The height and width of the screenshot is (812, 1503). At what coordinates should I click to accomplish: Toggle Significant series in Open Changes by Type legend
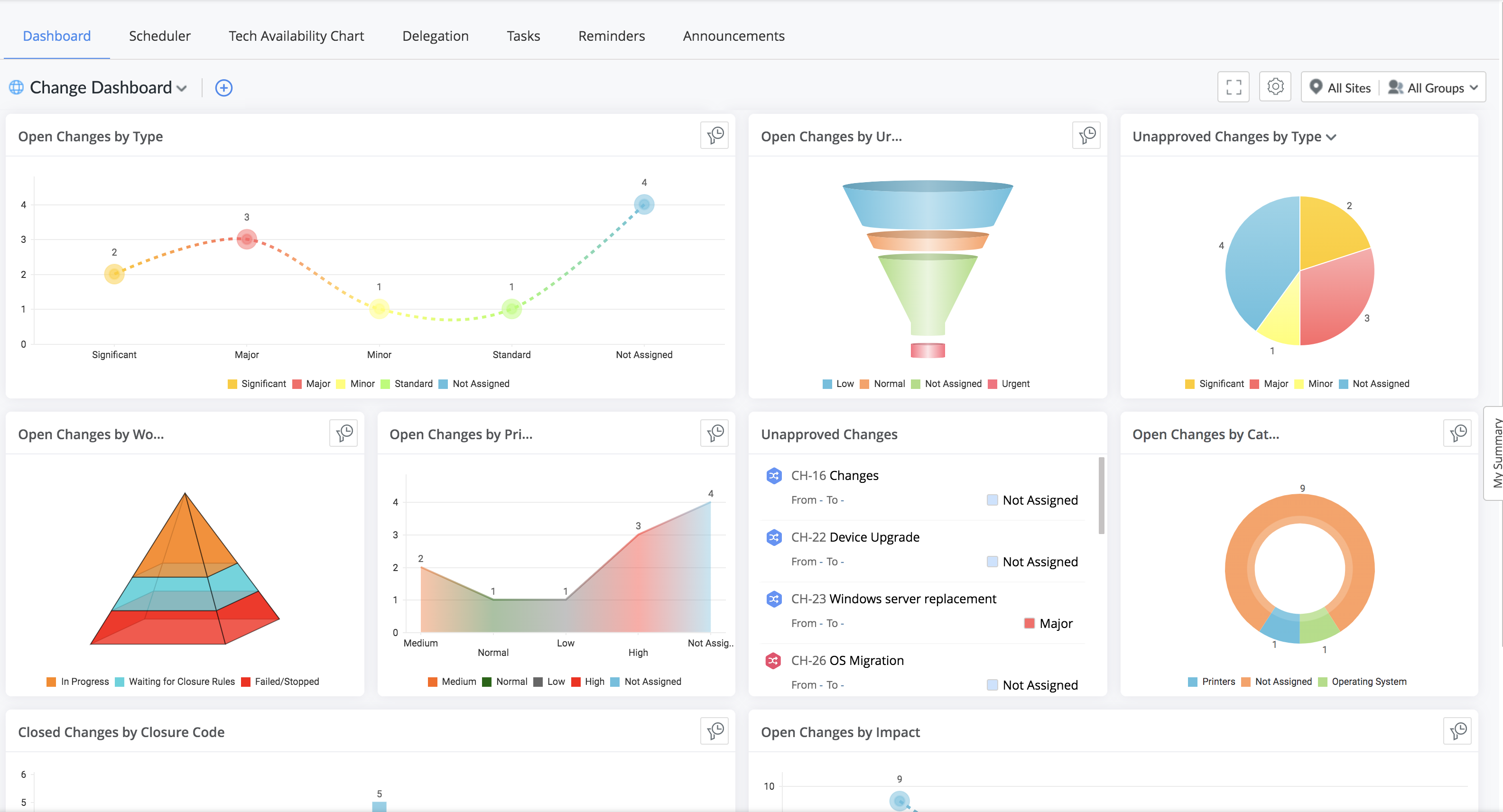[257, 384]
